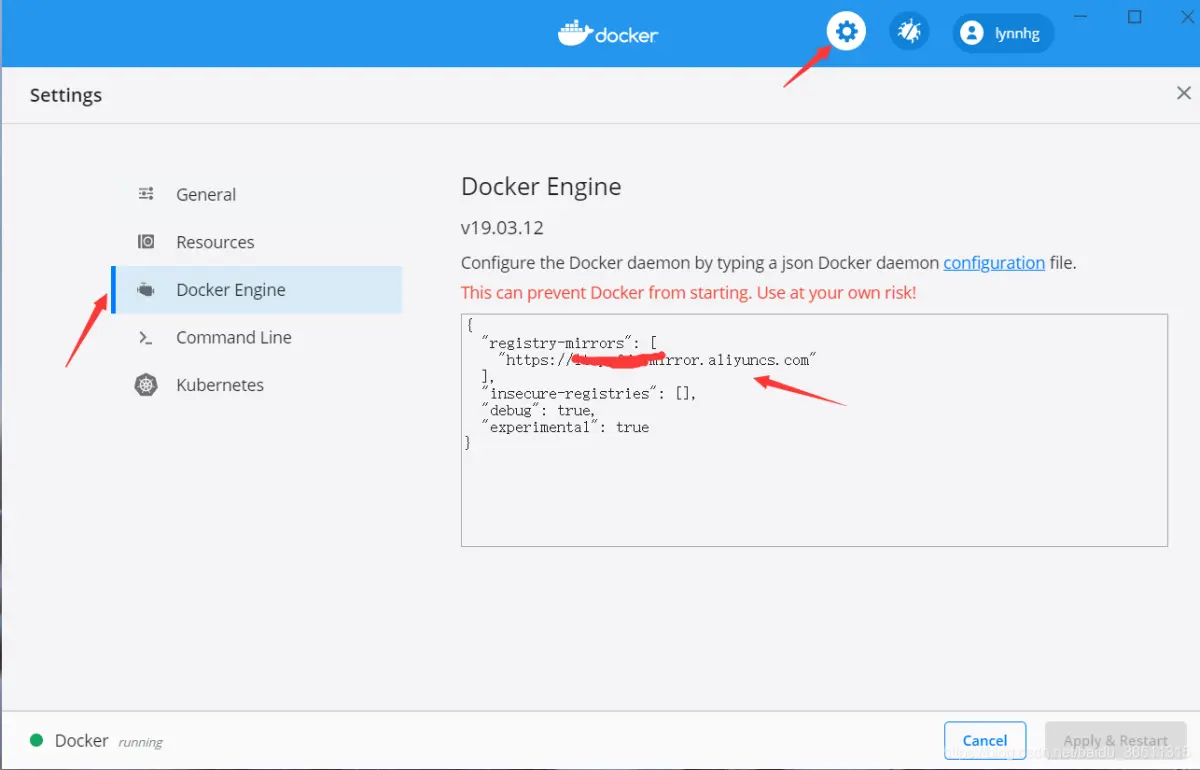This screenshot has width=1200, height=770.
Task: Click the General sliders icon
Action: [146, 194]
